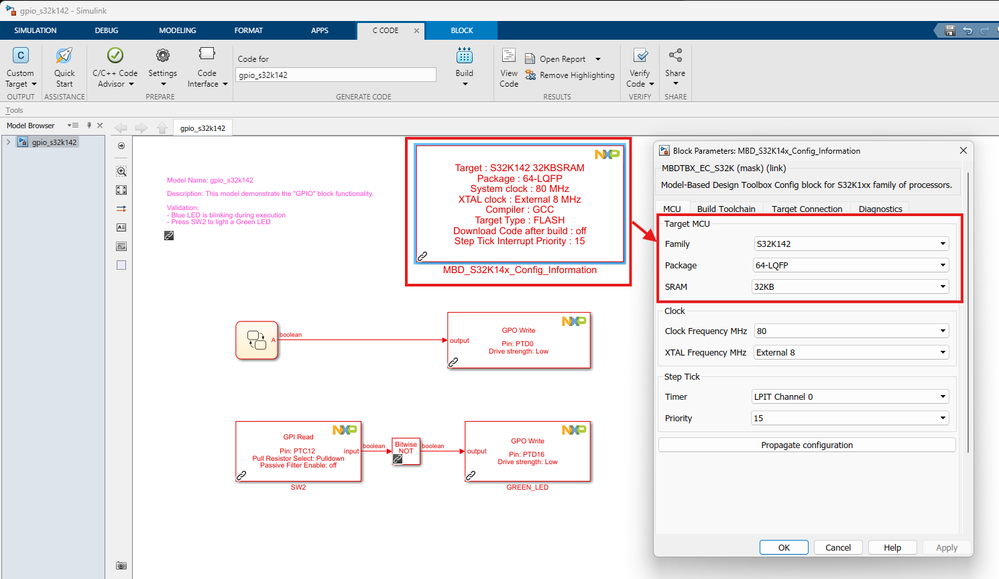Add an Area box from palette

(x=121, y=265)
